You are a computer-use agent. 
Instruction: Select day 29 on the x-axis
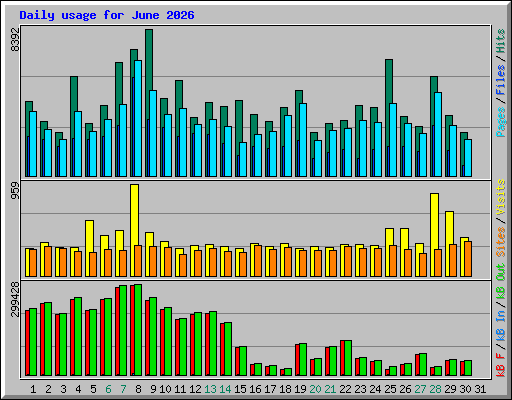coord(450,389)
